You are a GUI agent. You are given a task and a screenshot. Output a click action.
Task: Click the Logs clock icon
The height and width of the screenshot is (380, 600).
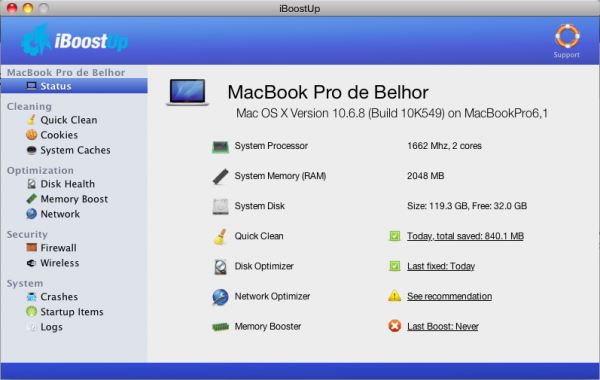(32, 327)
